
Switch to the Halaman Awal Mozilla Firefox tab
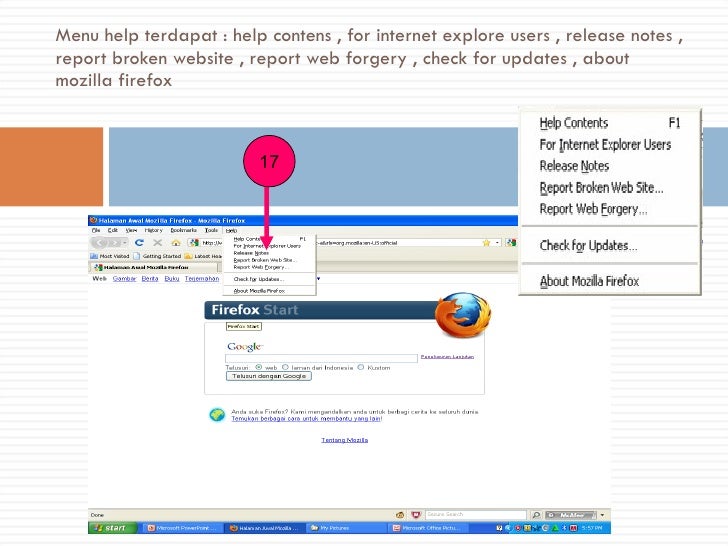click(x=153, y=267)
